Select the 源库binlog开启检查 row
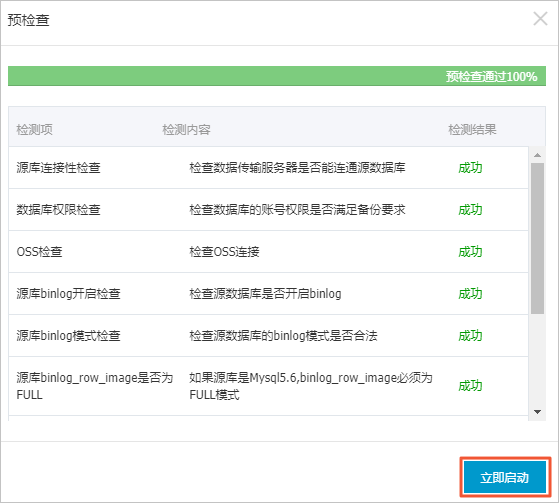 (268, 294)
